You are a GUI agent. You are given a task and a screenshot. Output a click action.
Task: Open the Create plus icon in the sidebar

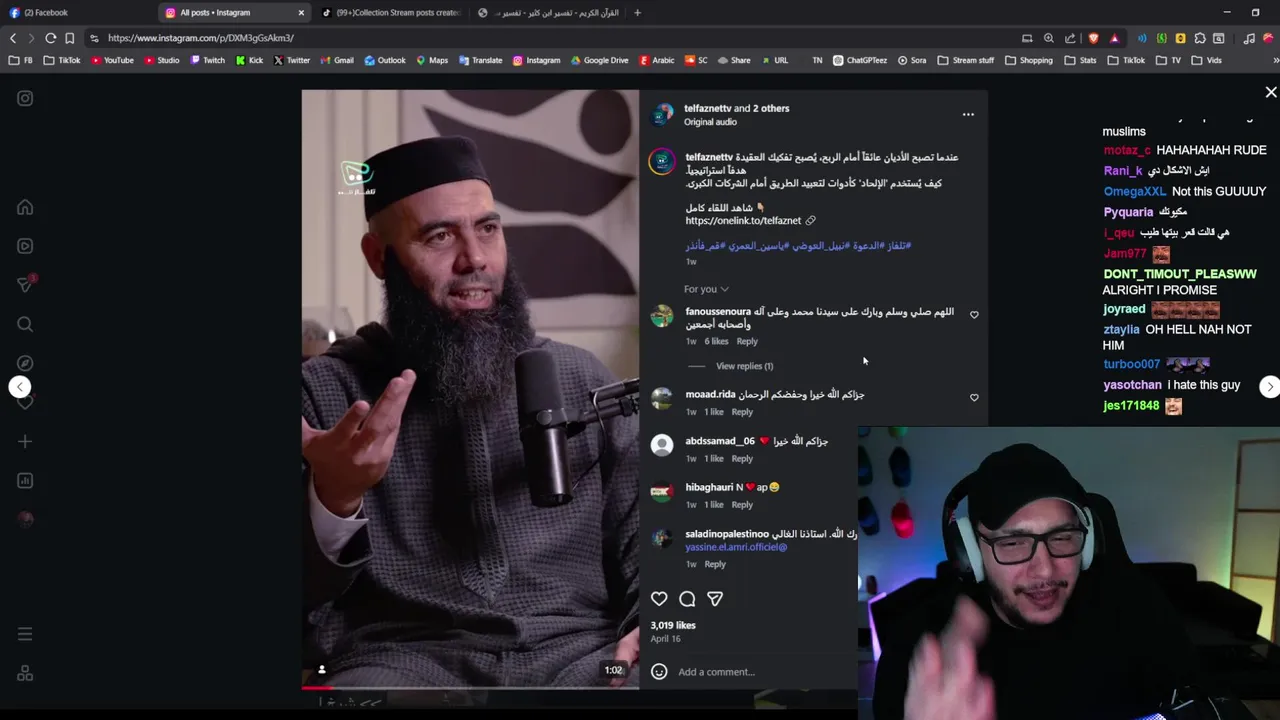coord(25,441)
